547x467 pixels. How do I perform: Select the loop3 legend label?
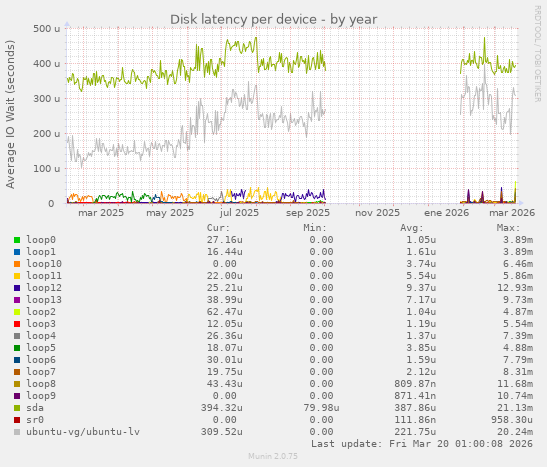point(41,324)
